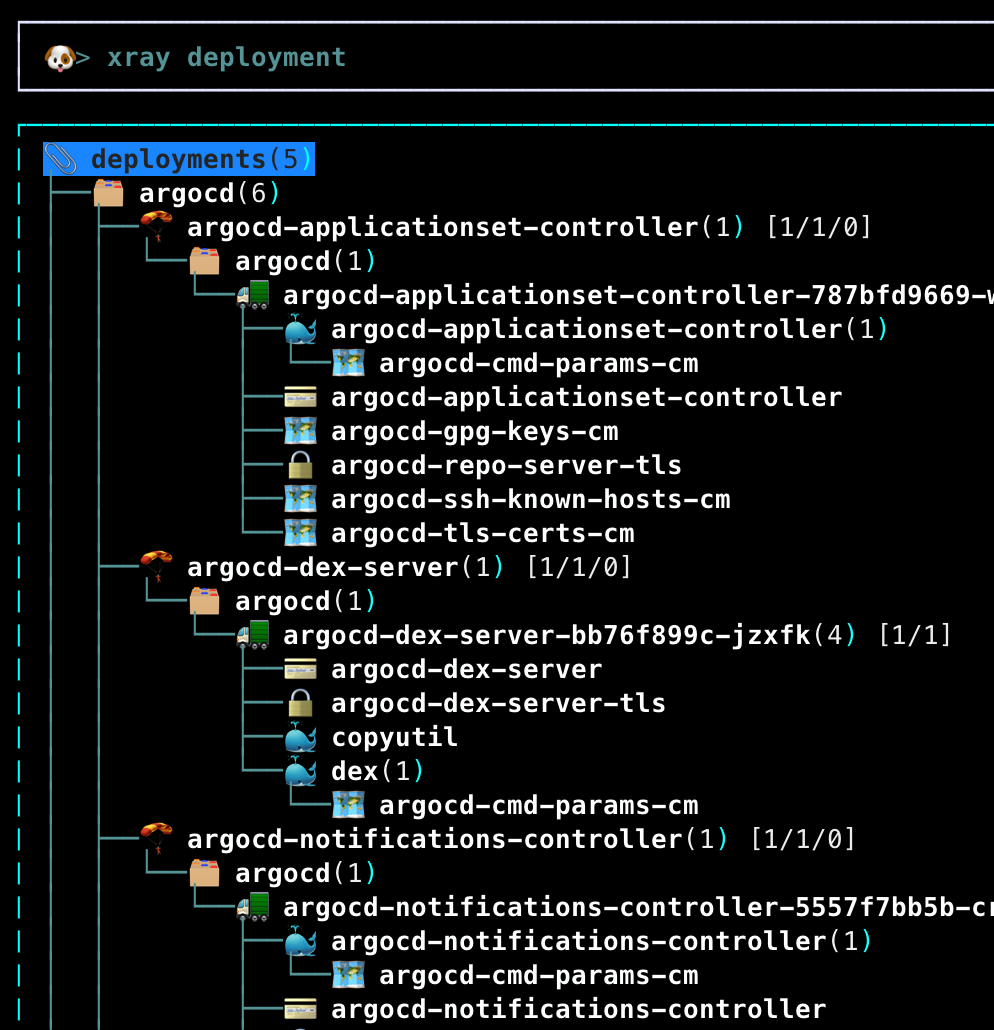Click truck icon of argocd-notifications-controller-5557f7bb5b pod

pyautogui.click(x=253, y=907)
